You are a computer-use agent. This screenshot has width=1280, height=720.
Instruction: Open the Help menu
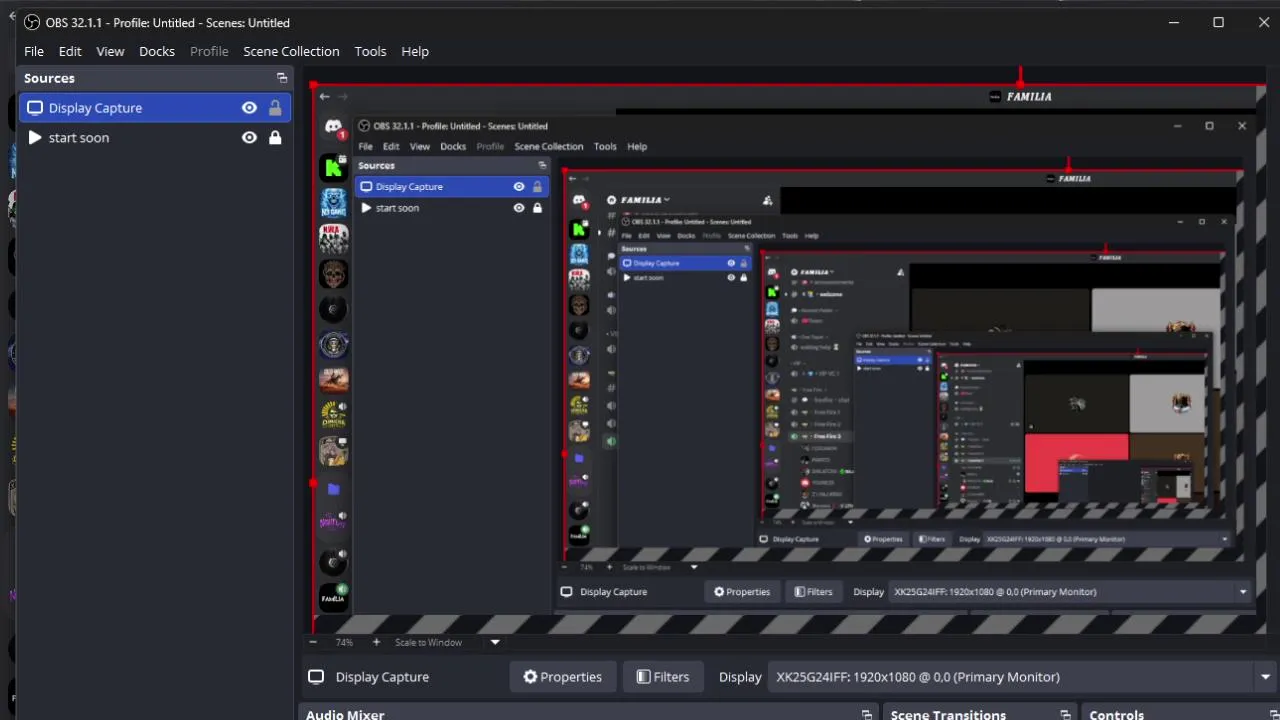tap(415, 51)
